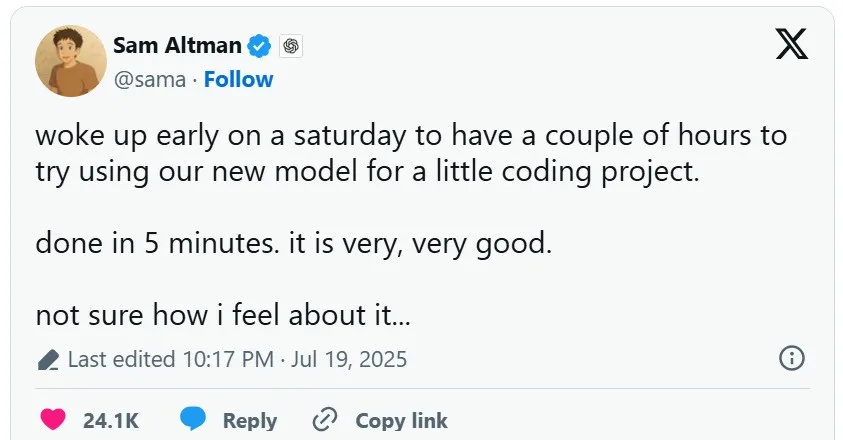Screen dimensions: 843x440
Task: Click the "done in 5 minutes" line
Action: click(293, 243)
